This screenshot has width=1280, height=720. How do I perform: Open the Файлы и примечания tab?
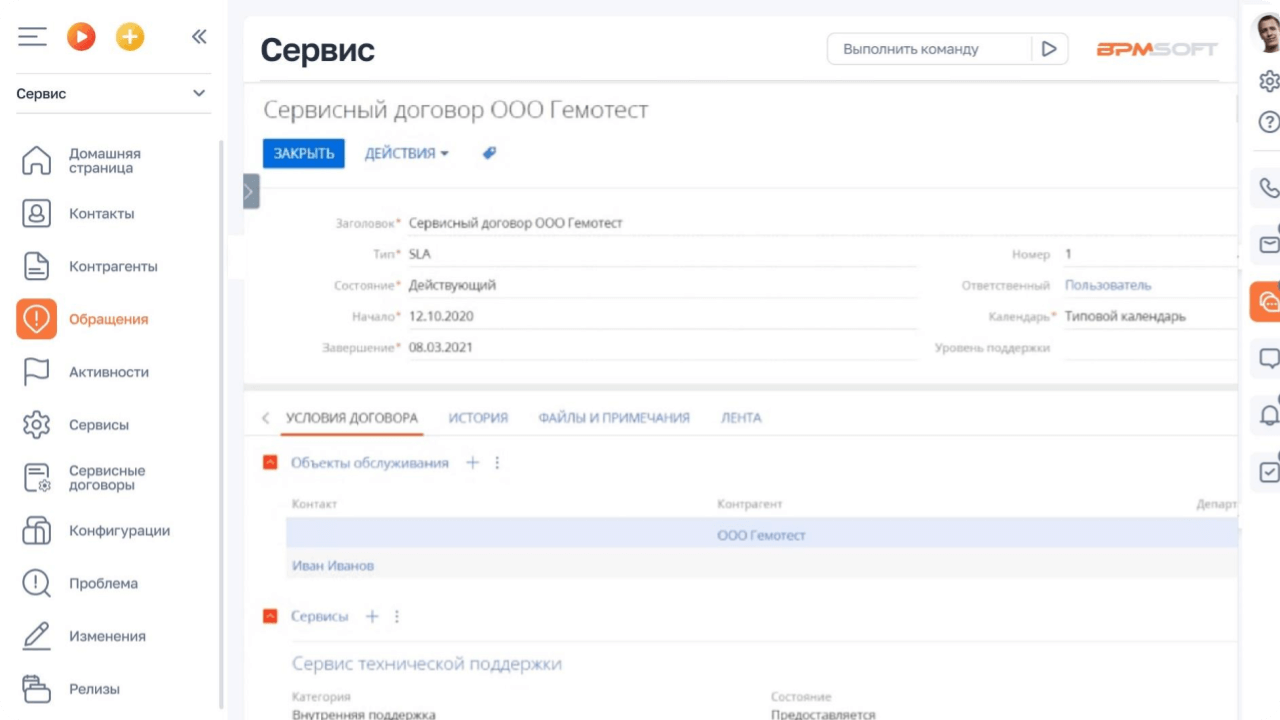tap(613, 418)
